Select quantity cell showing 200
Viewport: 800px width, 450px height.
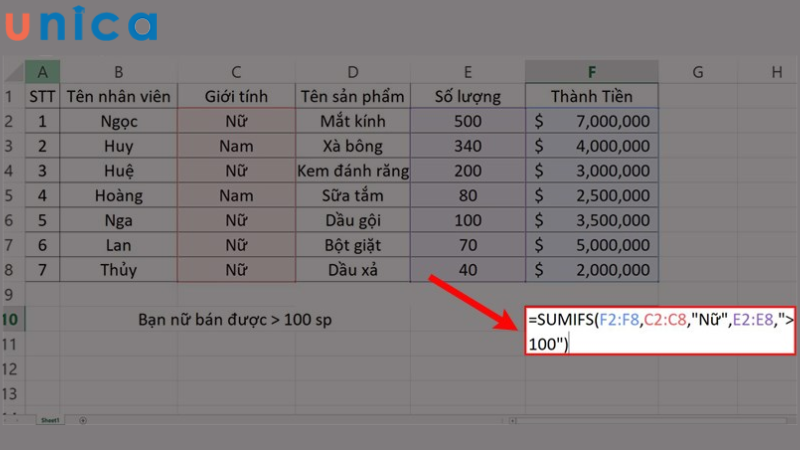click(468, 170)
